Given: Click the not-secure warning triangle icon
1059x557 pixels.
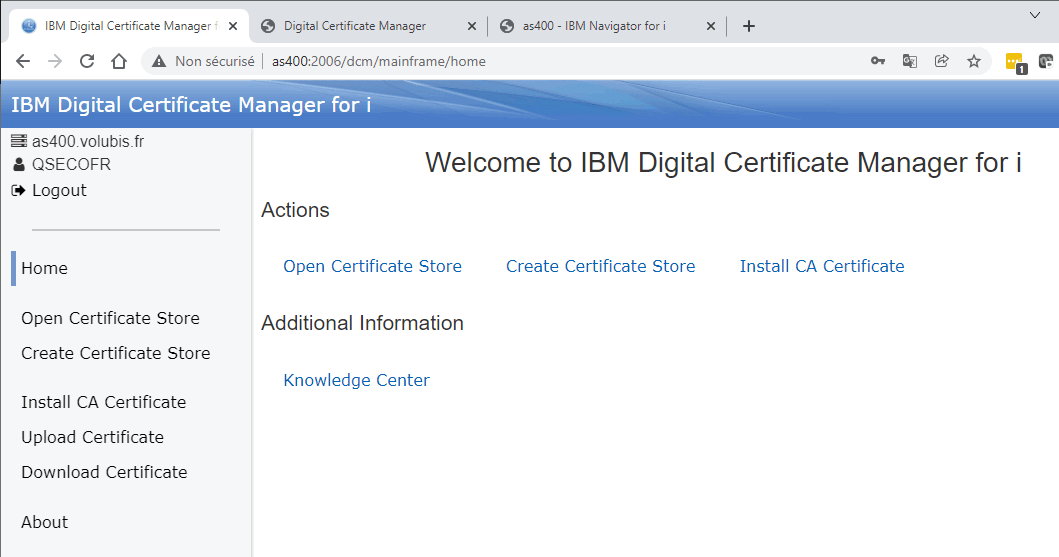Looking at the screenshot, I should click(x=159, y=61).
